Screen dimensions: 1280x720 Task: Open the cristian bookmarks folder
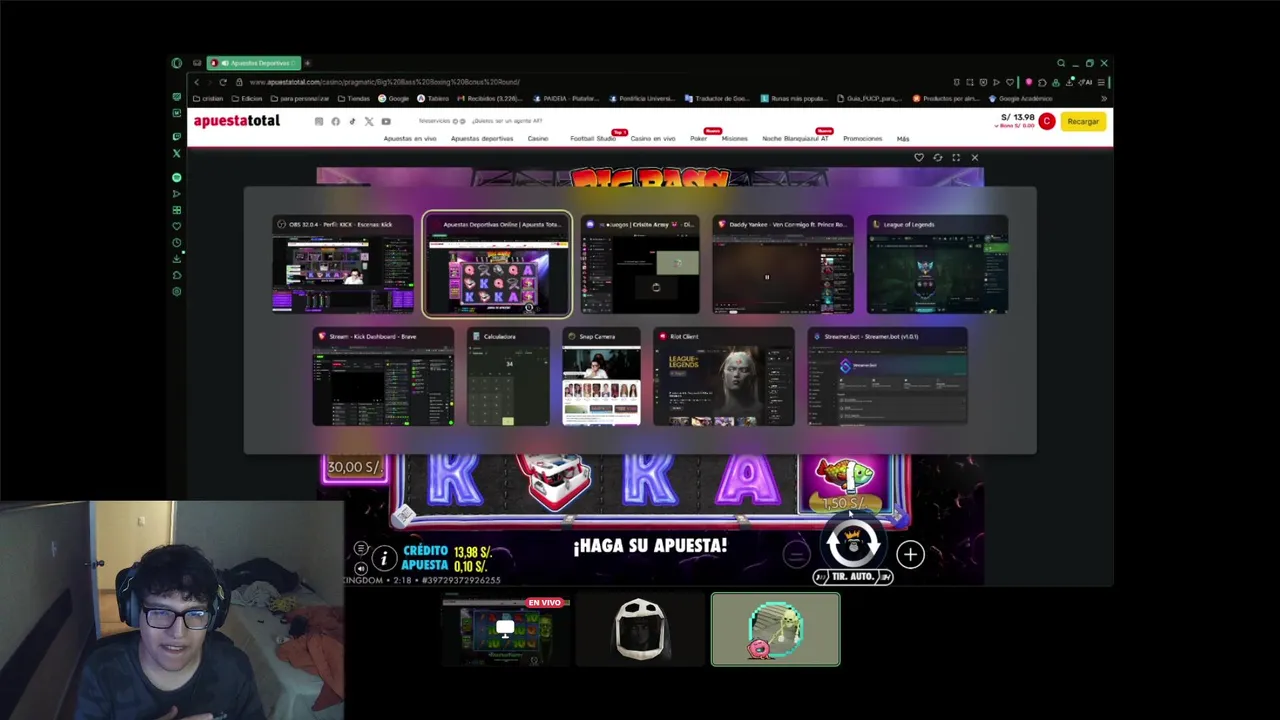[208, 99]
